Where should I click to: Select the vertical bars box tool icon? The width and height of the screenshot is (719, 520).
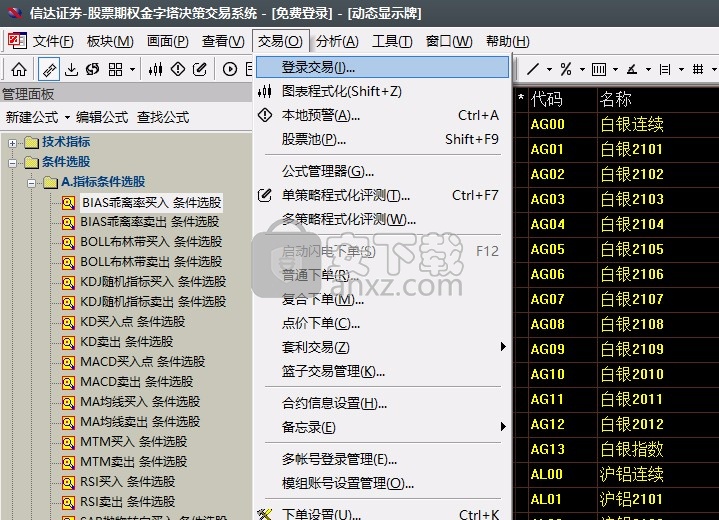pyautogui.click(x=599, y=69)
